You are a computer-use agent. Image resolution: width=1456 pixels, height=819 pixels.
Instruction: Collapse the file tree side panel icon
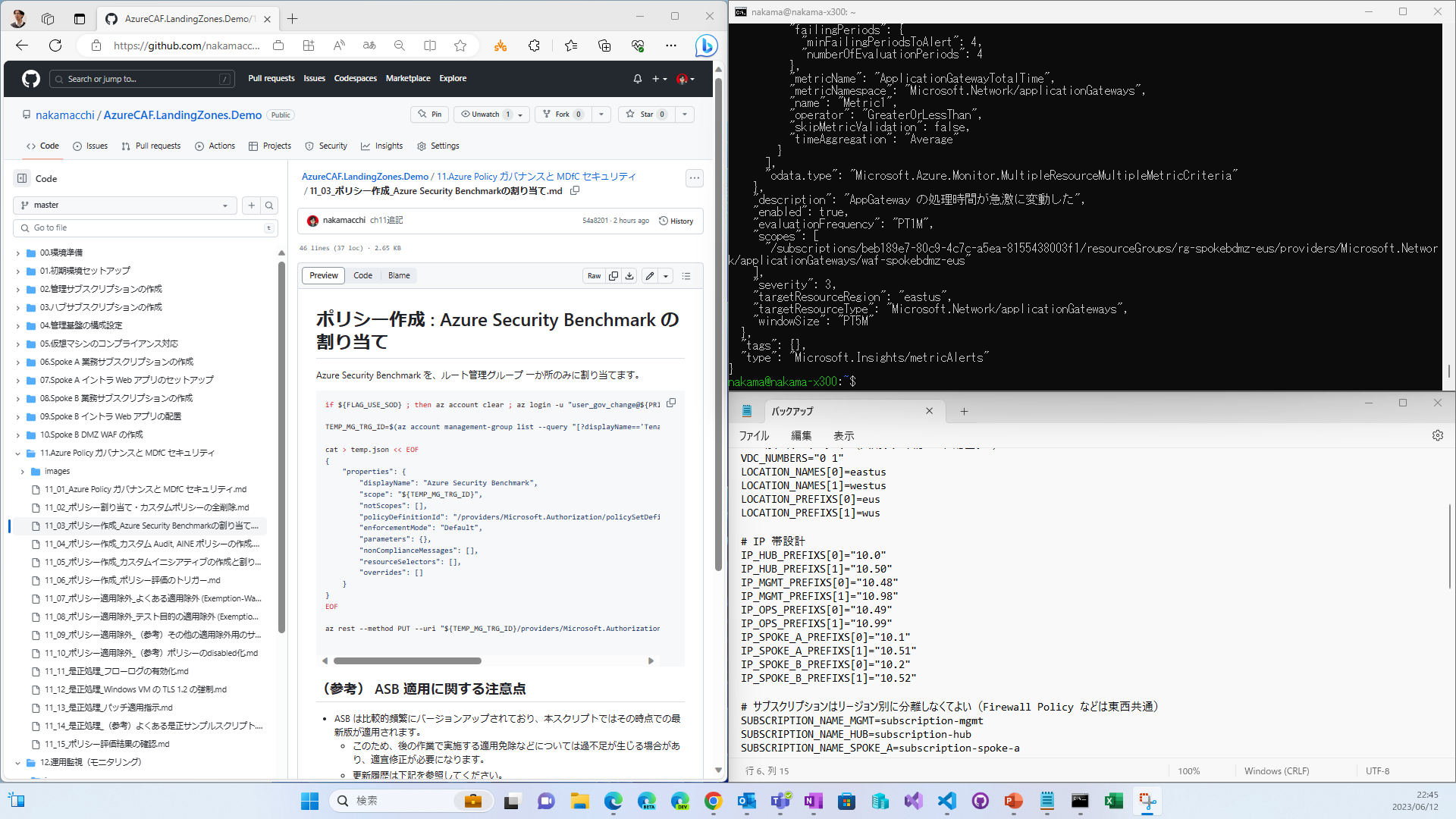click(22, 178)
